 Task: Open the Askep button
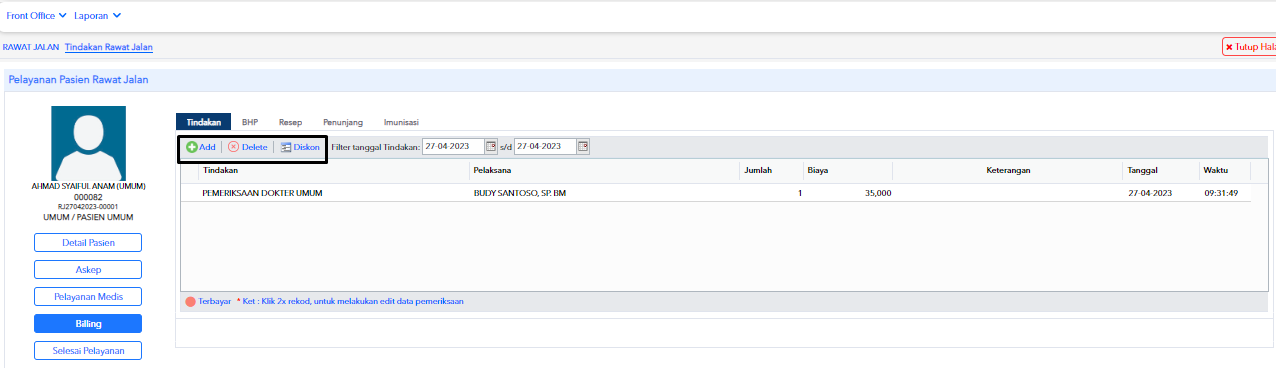88,270
